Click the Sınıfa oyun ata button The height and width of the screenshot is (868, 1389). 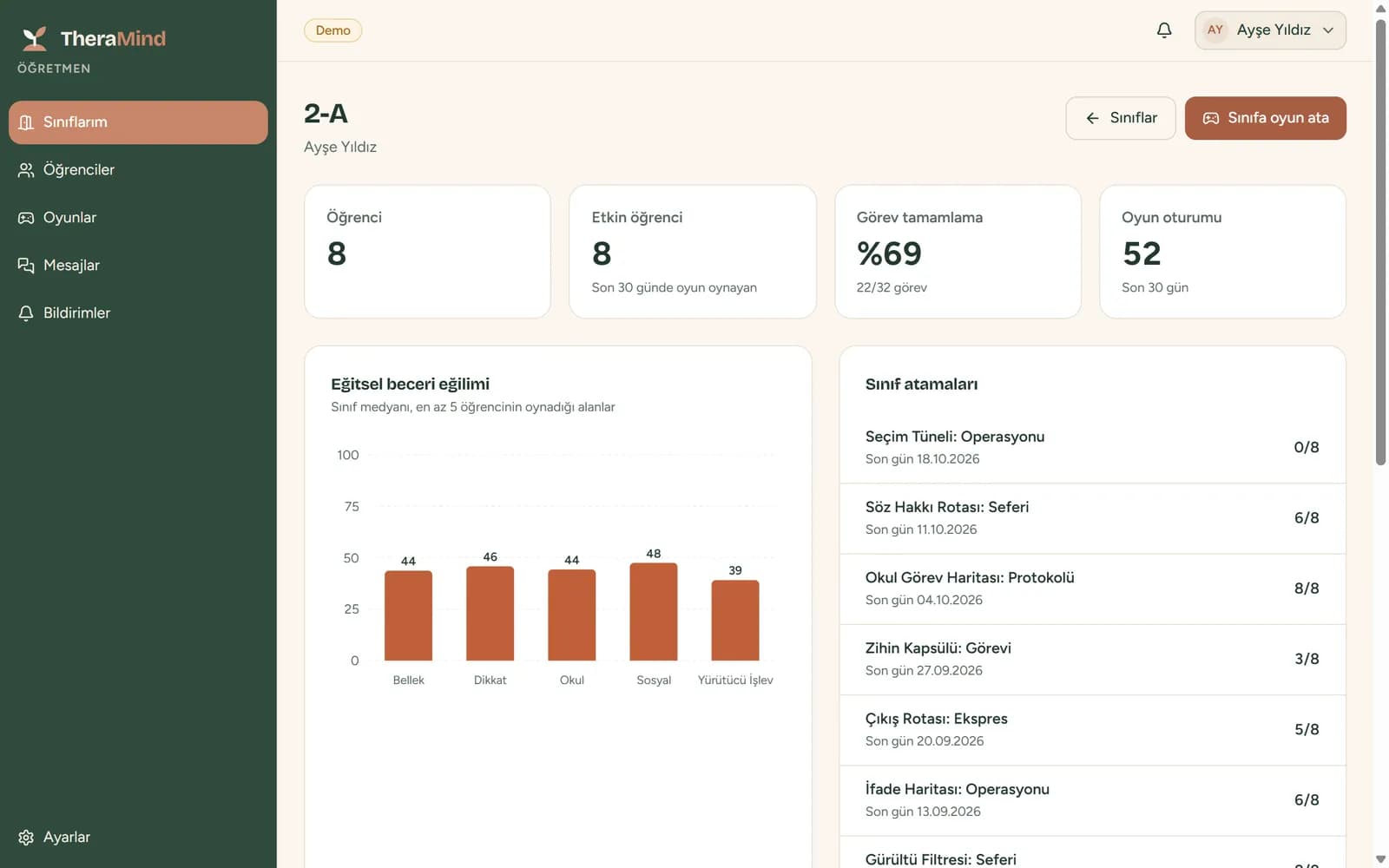pos(1265,118)
